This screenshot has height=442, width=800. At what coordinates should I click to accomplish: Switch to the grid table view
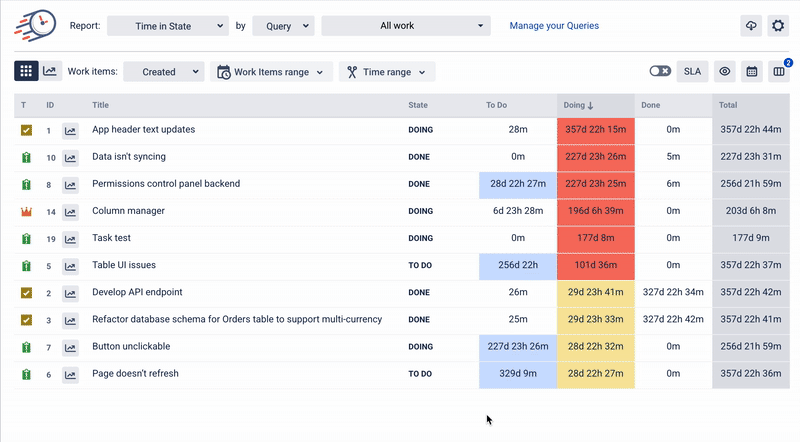(26, 71)
